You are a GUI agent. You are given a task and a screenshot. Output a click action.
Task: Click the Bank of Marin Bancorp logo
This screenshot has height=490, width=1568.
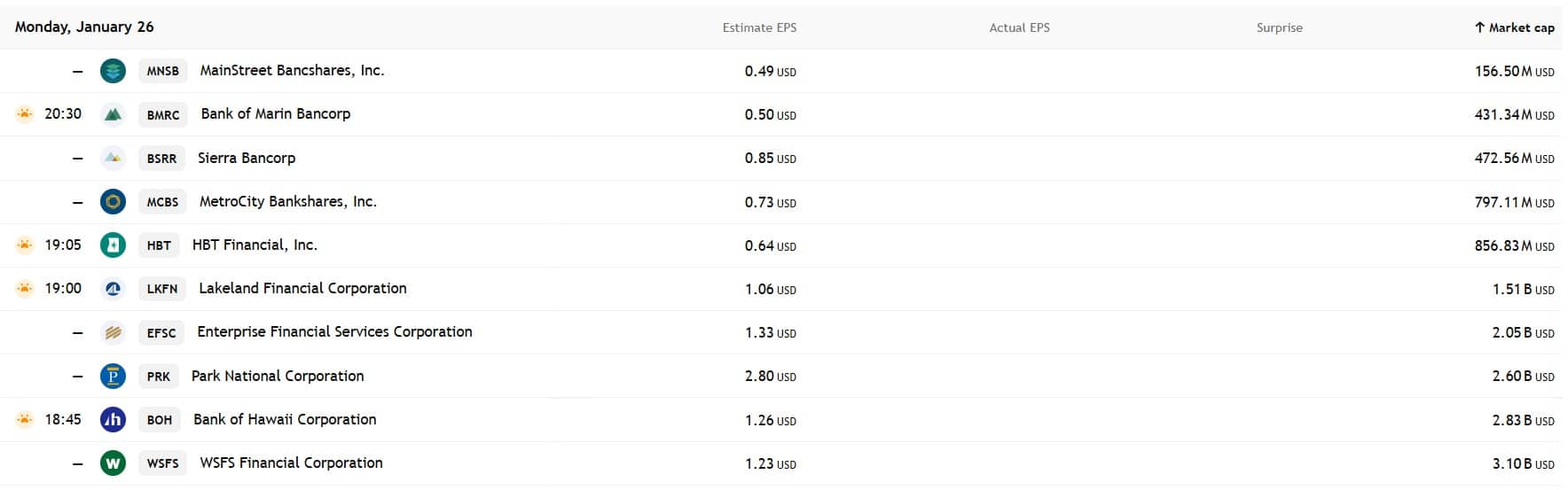point(113,114)
